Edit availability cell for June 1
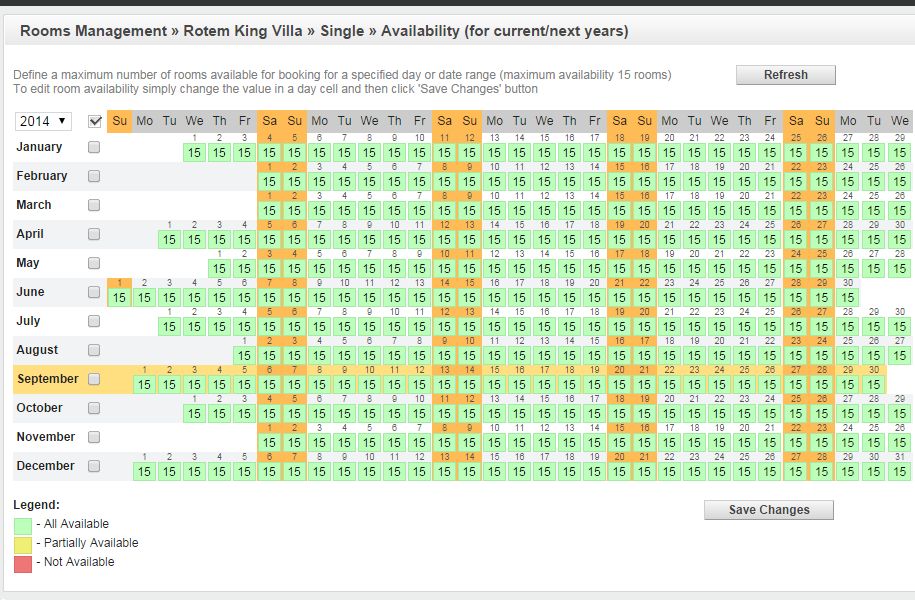The height and width of the screenshot is (600, 915). (x=120, y=298)
